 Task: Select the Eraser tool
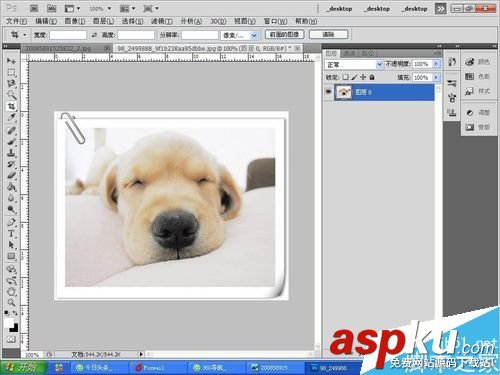pos(11,175)
